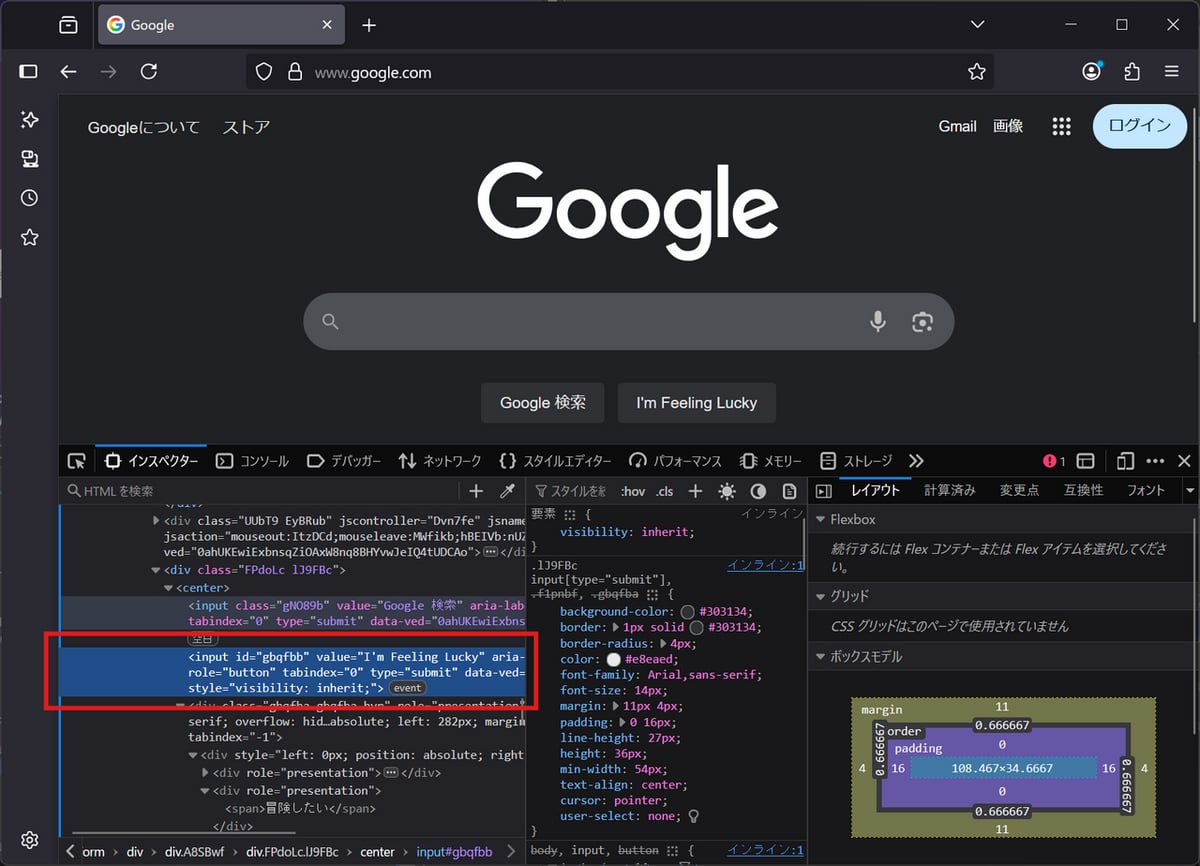1200x866 pixels.
Task: Switch to the コンソール tab
Action: (253, 461)
